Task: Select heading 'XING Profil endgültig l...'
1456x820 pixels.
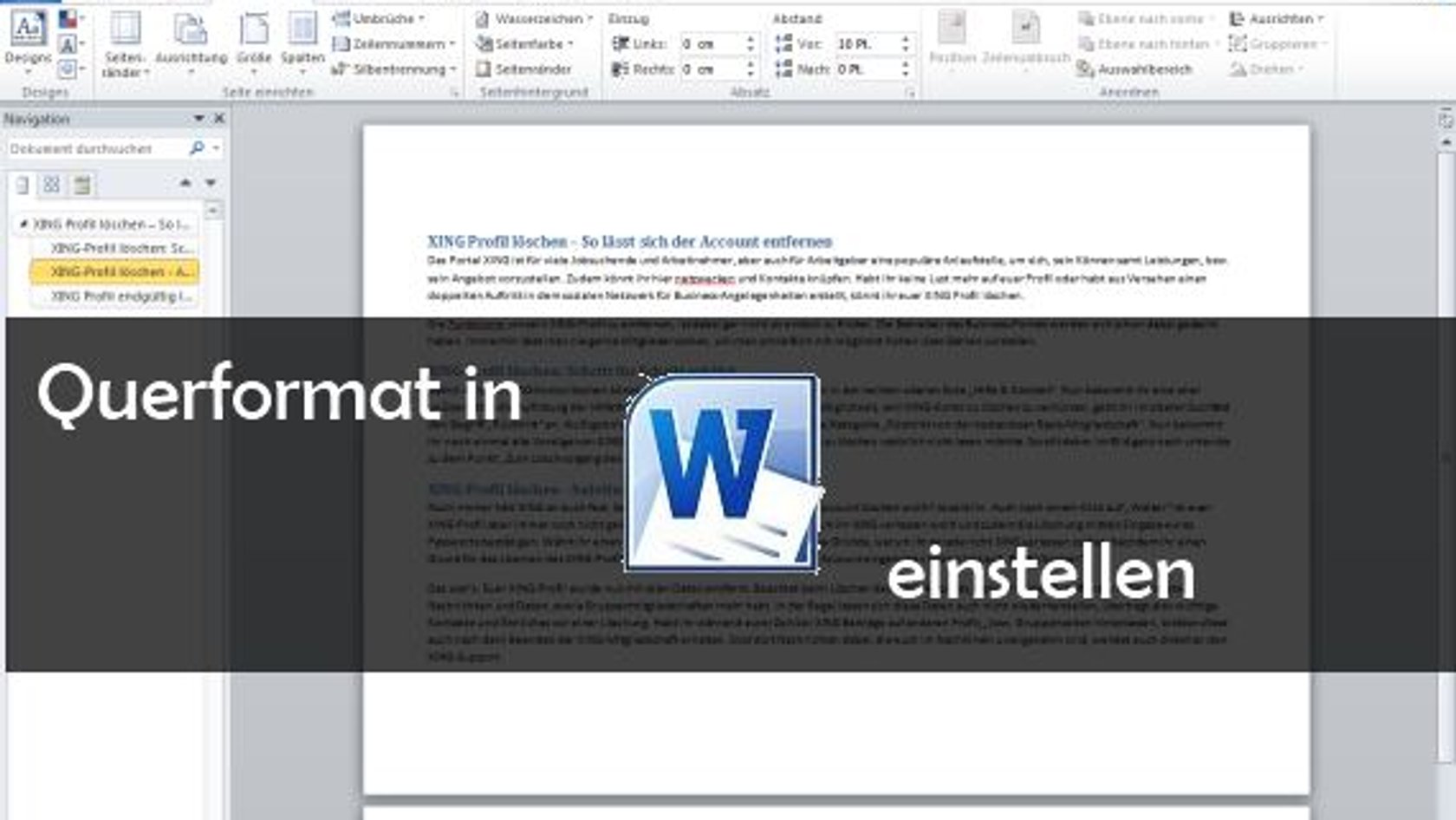Action: pos(114,296)
